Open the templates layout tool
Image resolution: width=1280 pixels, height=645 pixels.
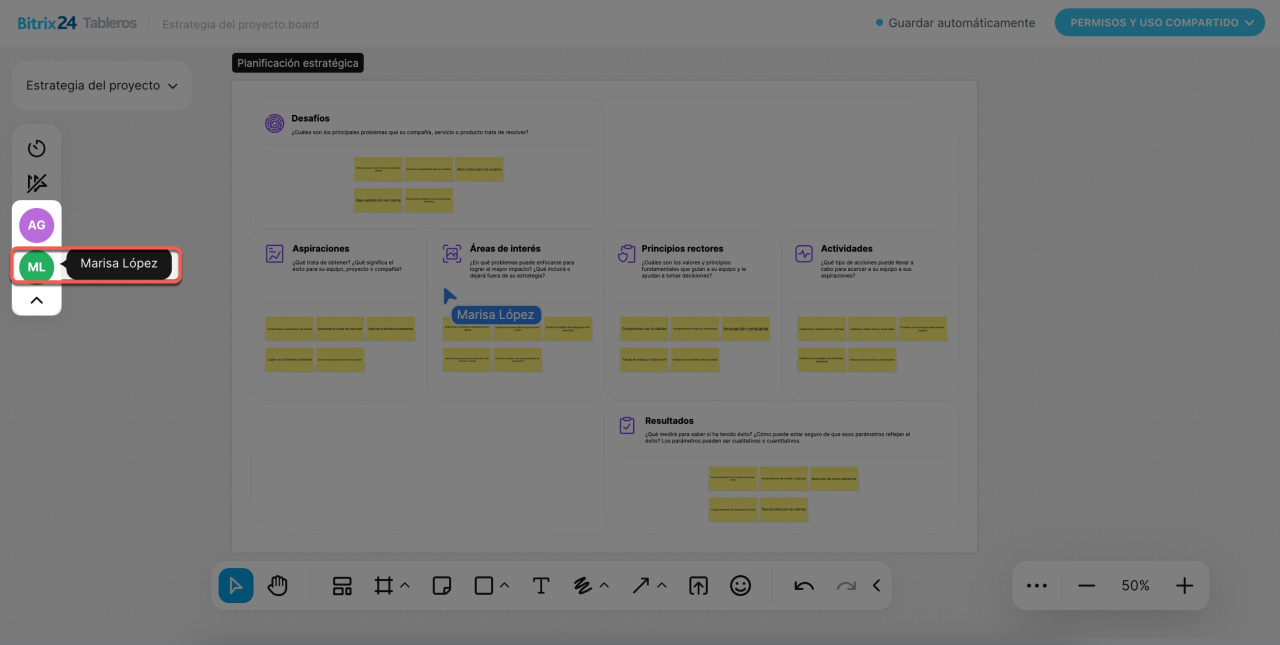pyautogui.click(x=342, y=586)
